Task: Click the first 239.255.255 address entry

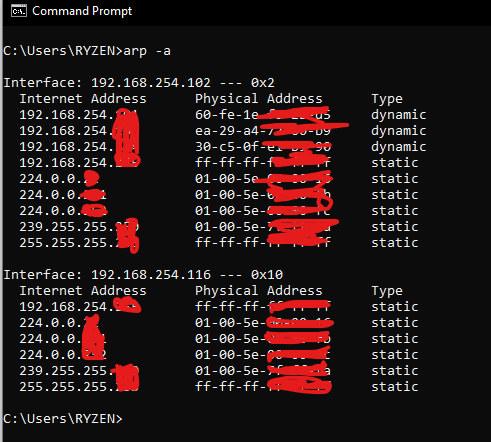Action: coord(79,227)
